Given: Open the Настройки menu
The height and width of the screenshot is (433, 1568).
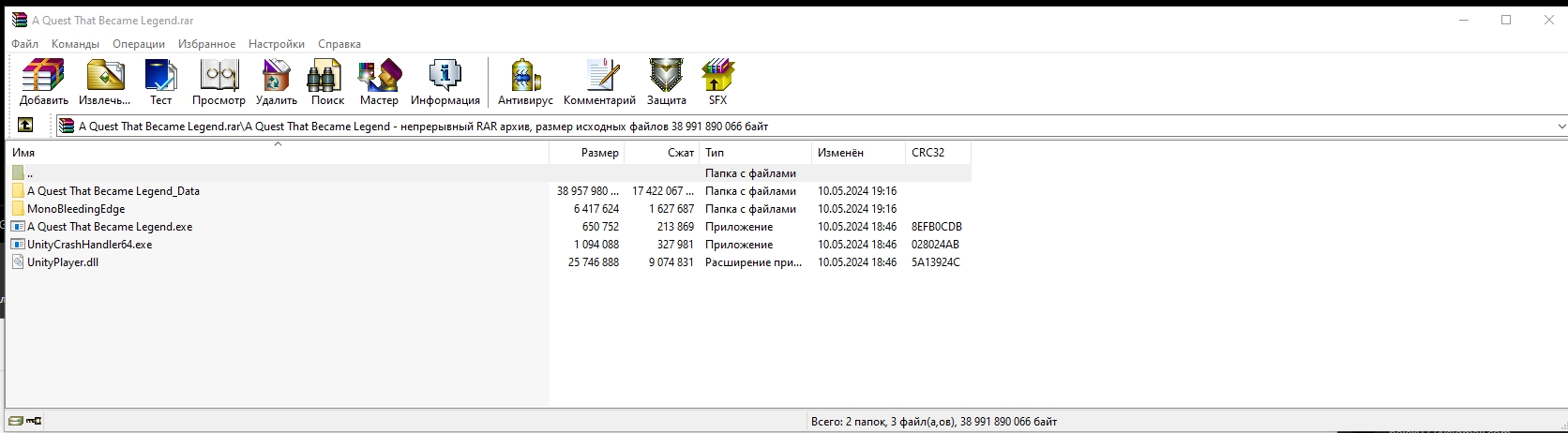Looking at the screenshot, I should click(x=276, y=44).
